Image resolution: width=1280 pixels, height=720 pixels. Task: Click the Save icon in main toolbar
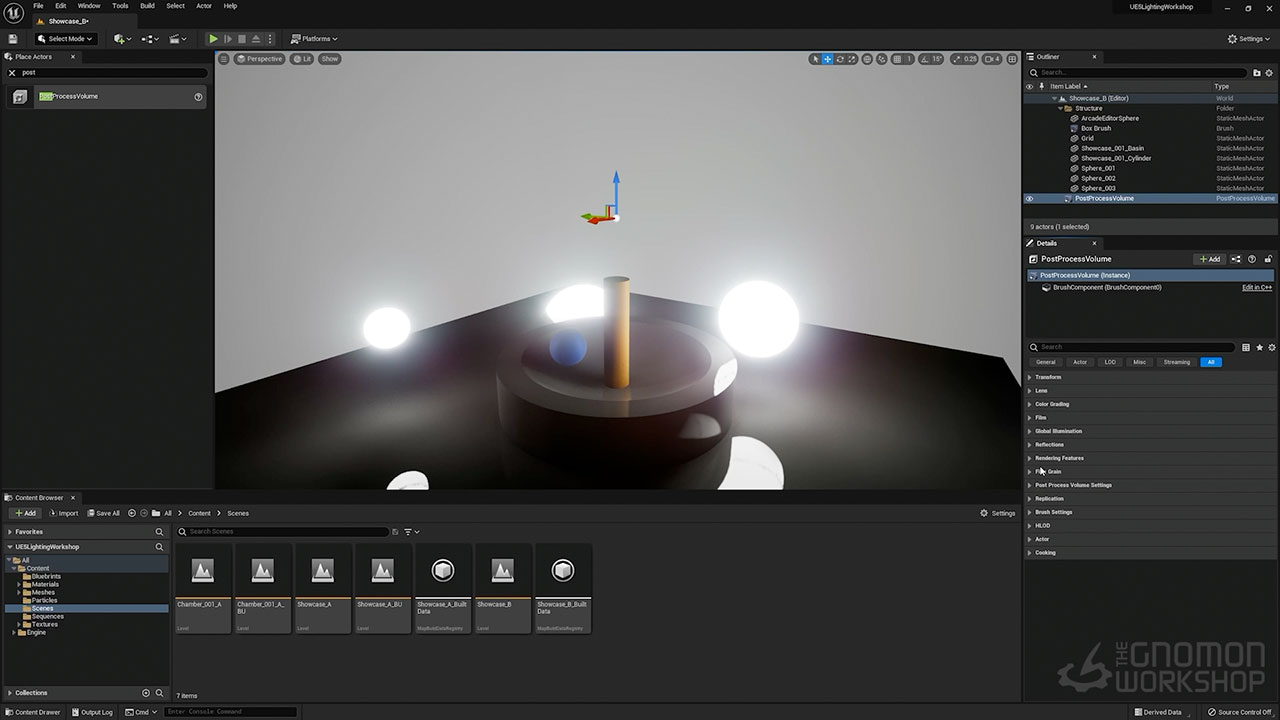click(x=13, y=39)
